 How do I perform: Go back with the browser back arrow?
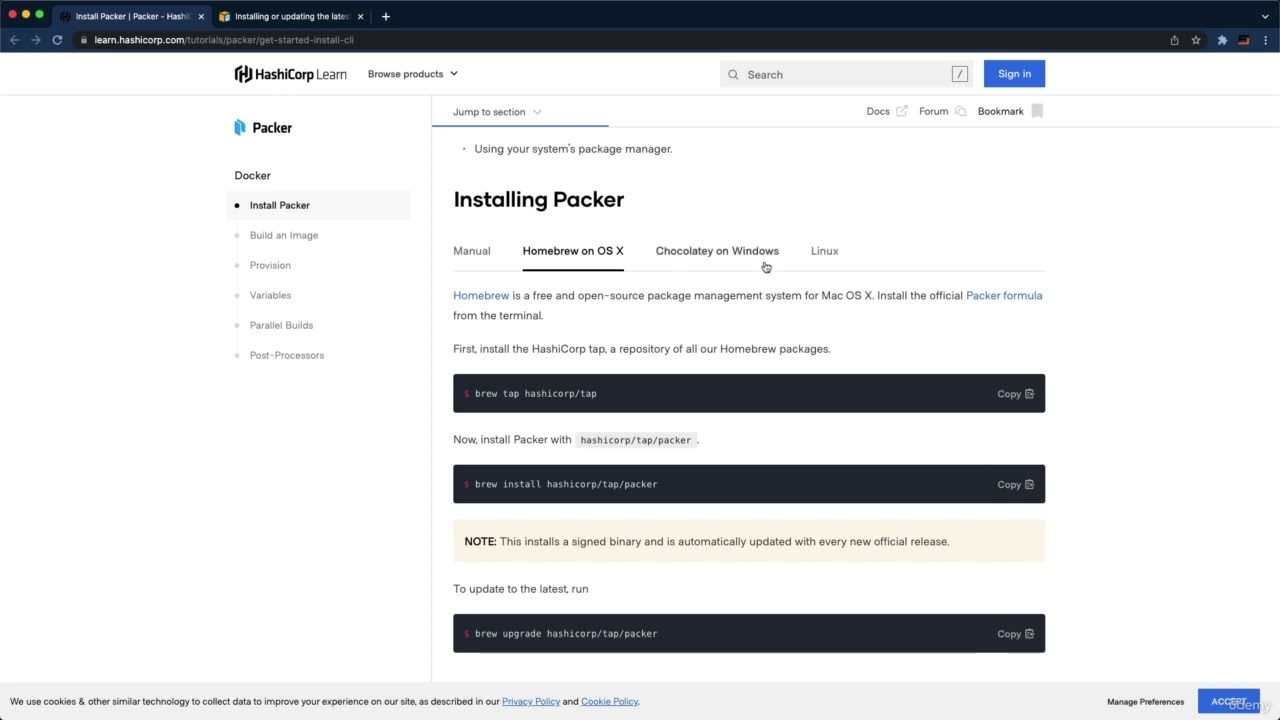coord(14,40)
